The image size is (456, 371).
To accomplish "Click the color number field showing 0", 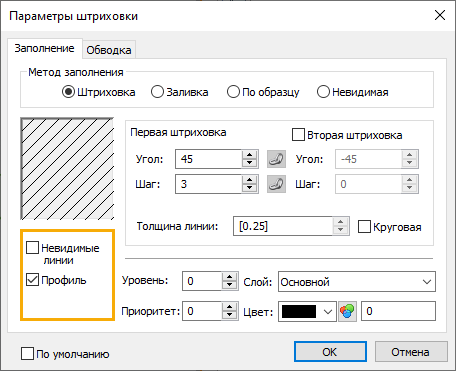I will [x=398, y=311].
